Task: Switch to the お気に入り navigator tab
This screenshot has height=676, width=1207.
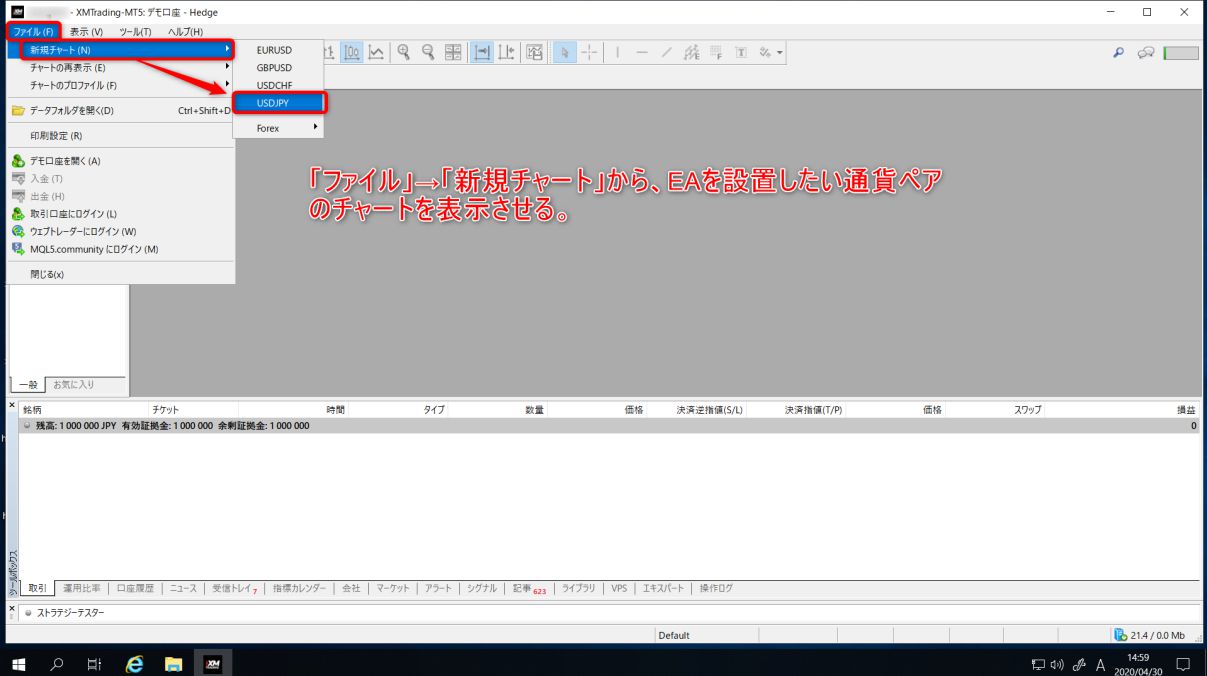Action: point(74,385)
